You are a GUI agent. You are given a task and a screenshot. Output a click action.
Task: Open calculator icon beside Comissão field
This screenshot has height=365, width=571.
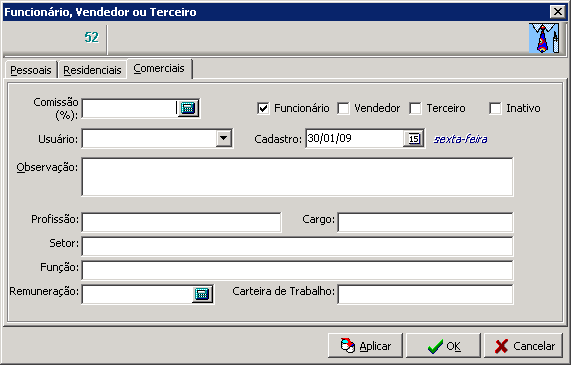click(x=188, y=108)
